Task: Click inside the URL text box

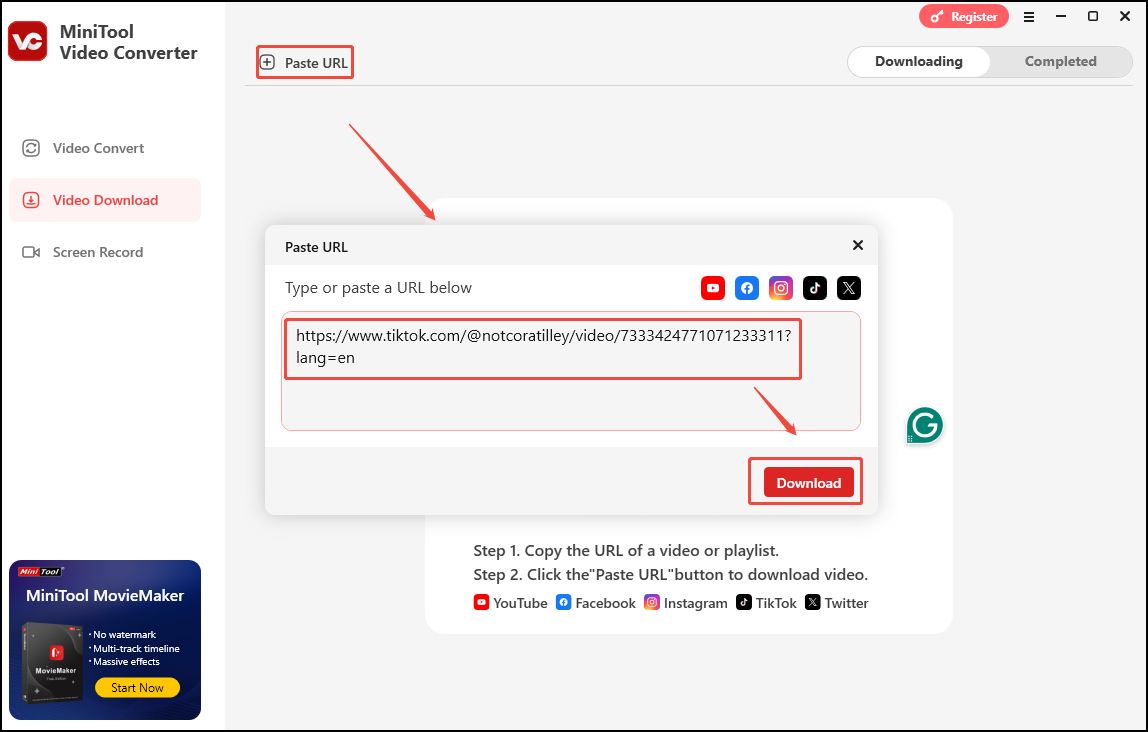Action: (571, 371)
